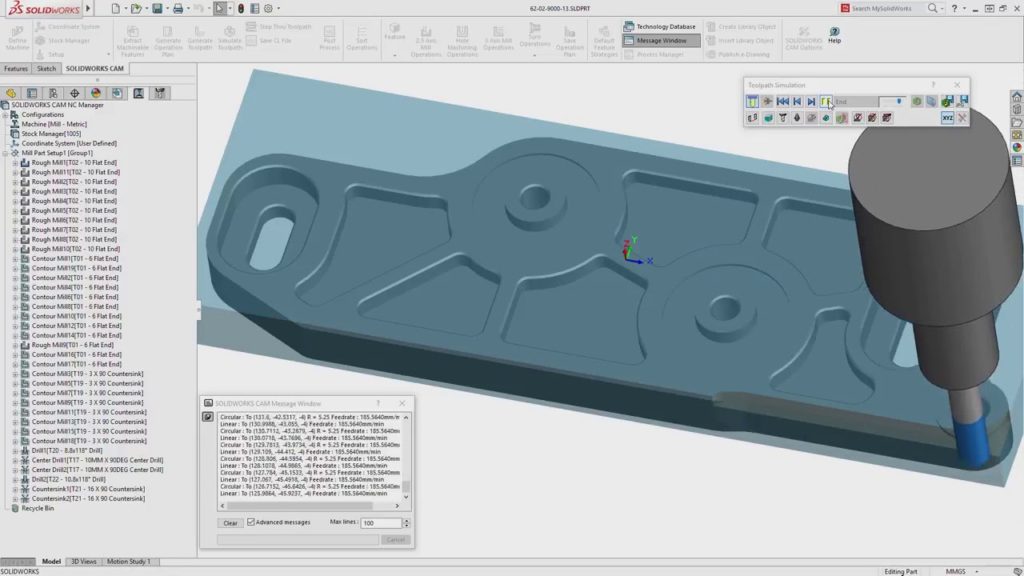Toggle the Advanced messages checkbox
Viewport: 1024px width, 576px height.
[252, 521]
